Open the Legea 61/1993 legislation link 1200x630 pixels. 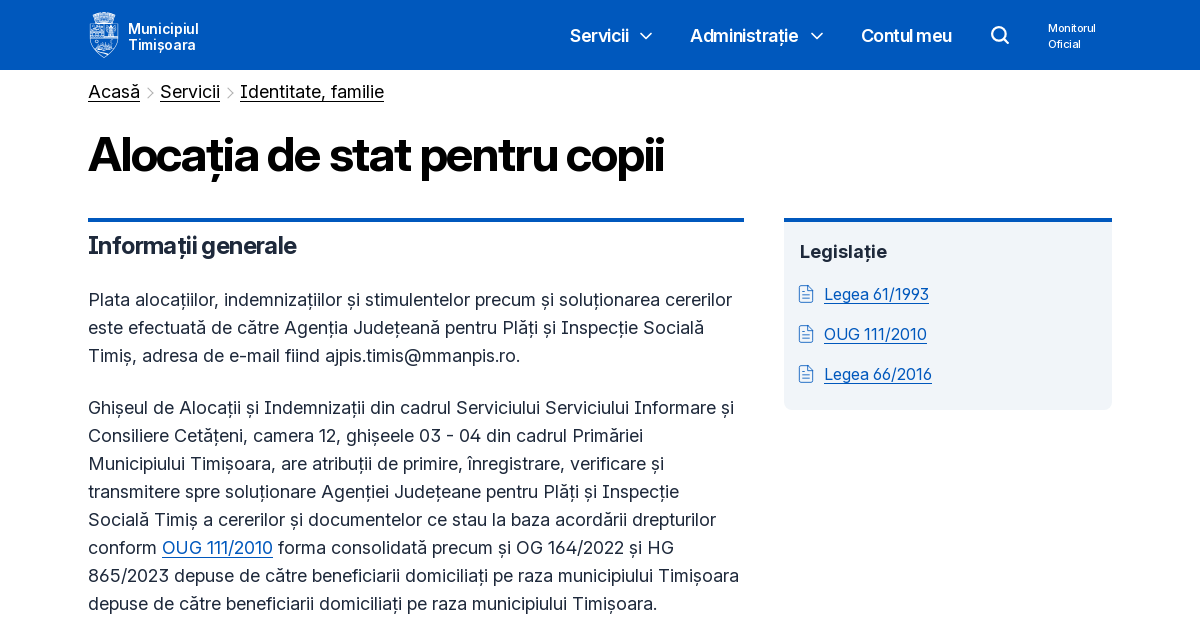[876, 294]
